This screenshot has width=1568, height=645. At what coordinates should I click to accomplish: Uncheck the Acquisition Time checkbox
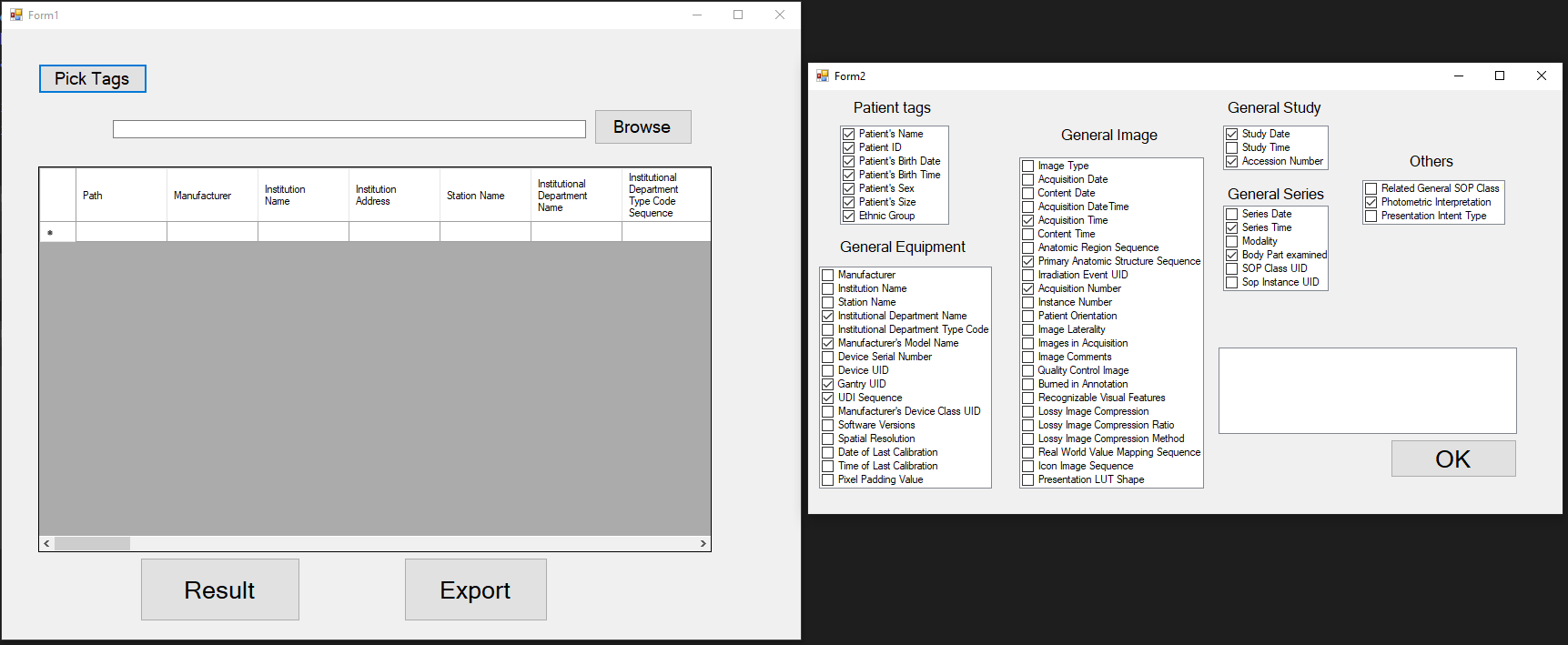tap(1028, 220)
